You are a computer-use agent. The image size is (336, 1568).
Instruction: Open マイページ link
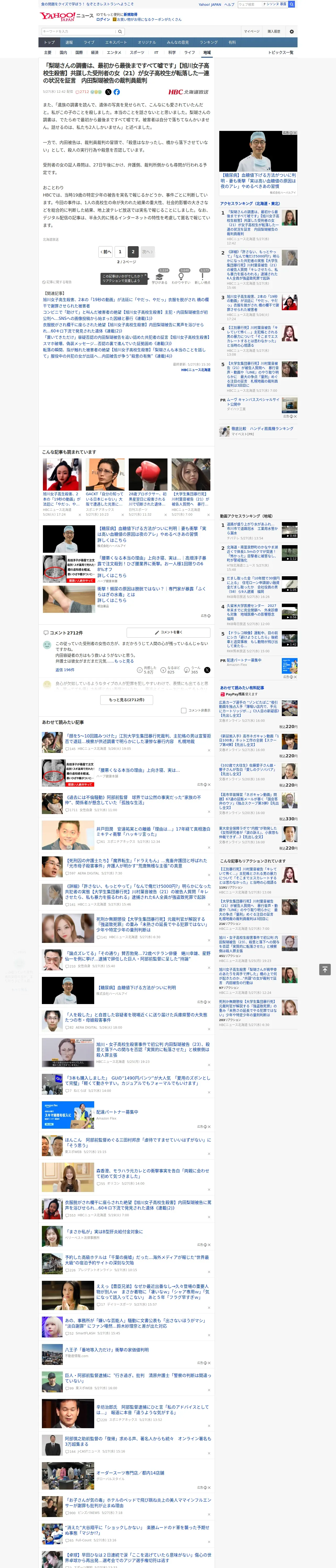coord(252,32)
